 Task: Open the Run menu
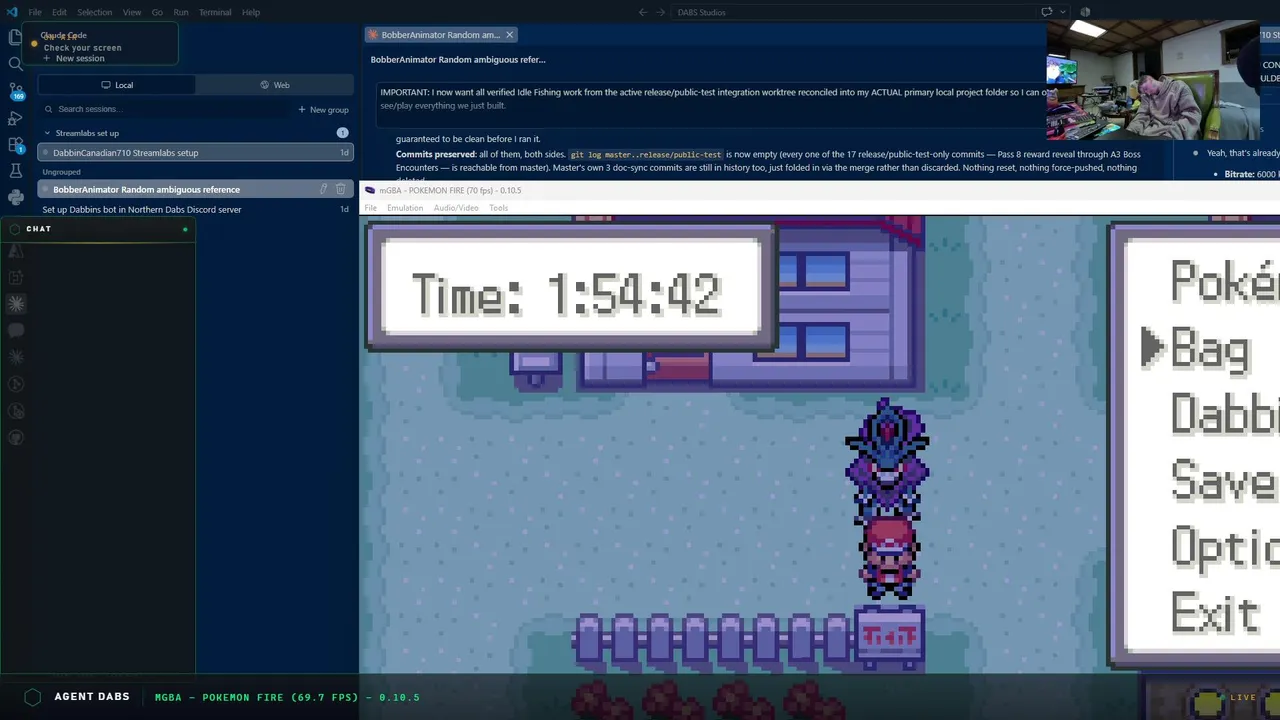181,12
